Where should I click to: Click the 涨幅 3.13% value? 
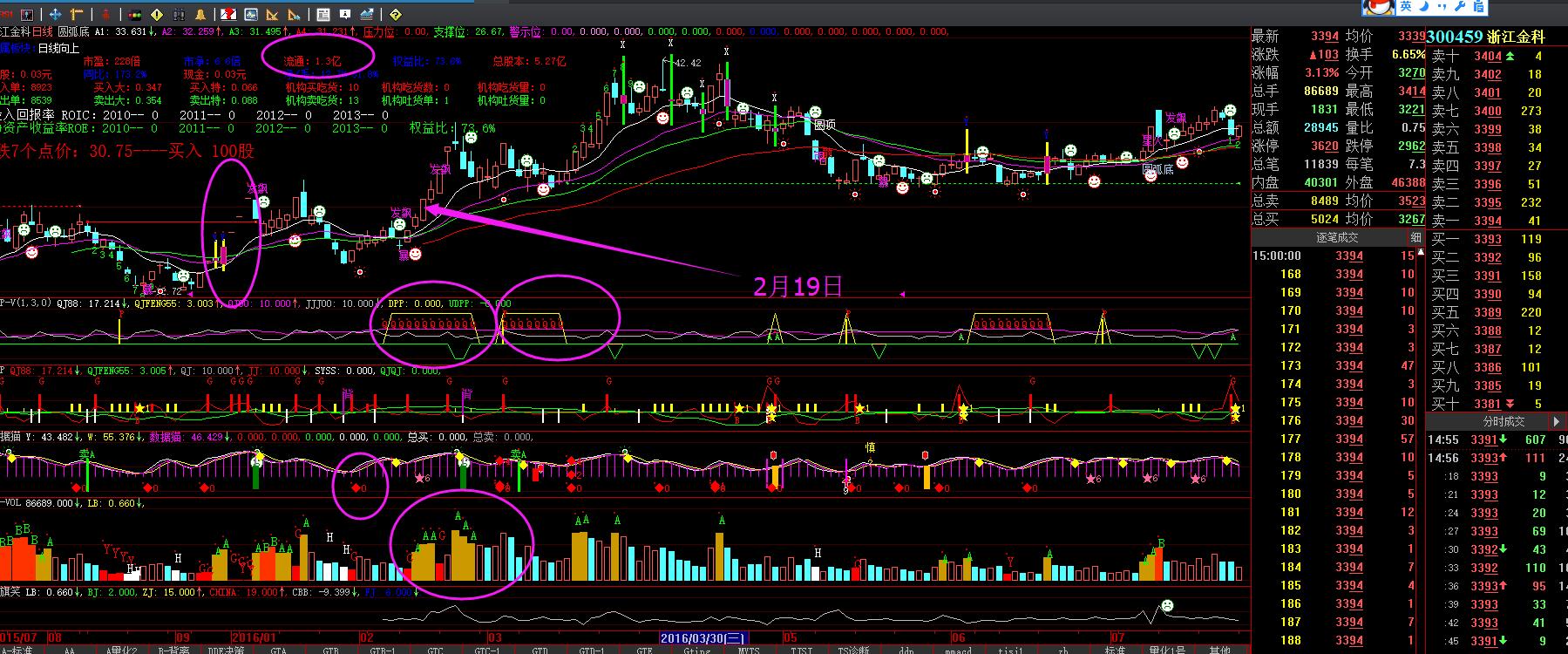1322,72
